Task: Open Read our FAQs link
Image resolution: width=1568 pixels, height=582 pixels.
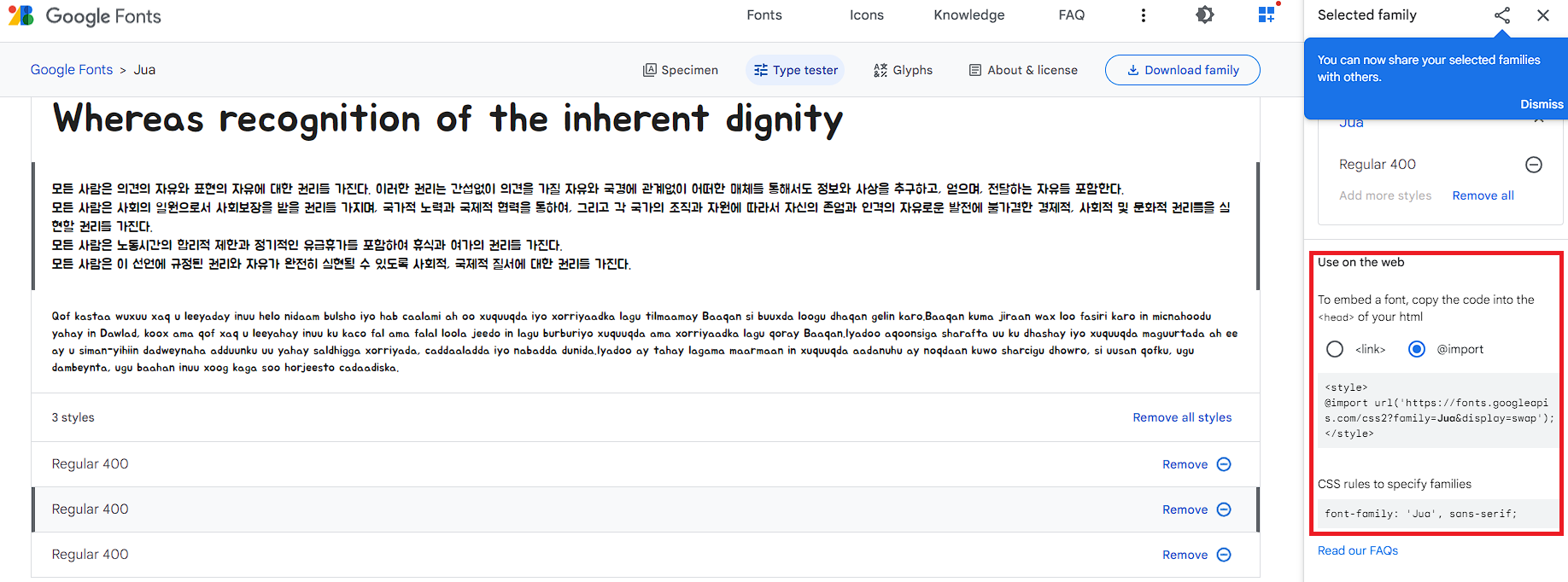Action: click(x=1357, y=550)
